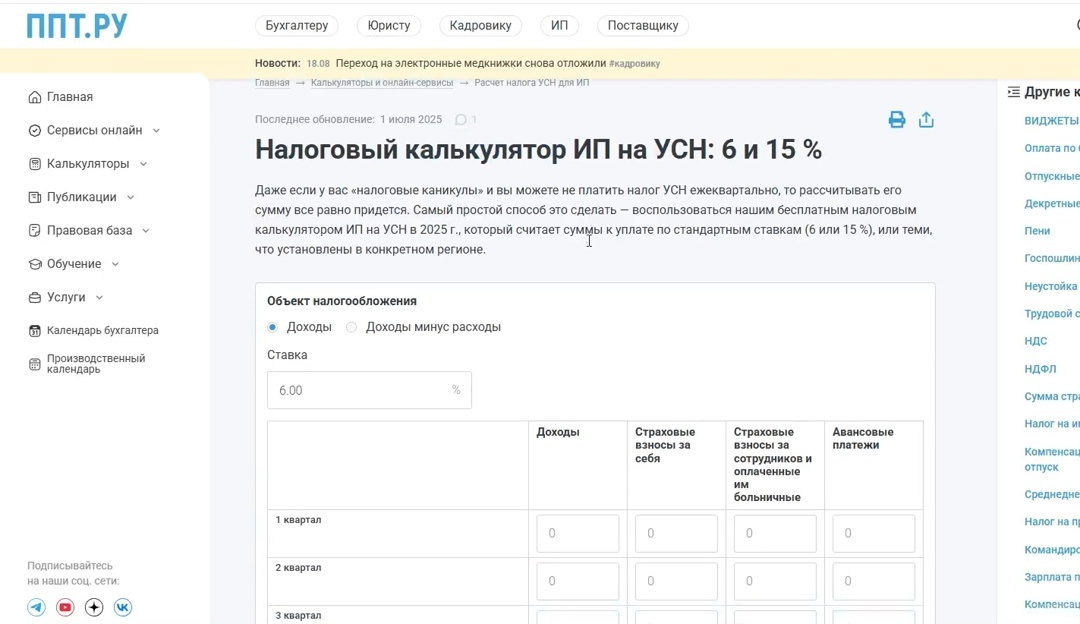Open the Юристу top tab
Screen dimensions: 1080x624
tap(388, 25)
